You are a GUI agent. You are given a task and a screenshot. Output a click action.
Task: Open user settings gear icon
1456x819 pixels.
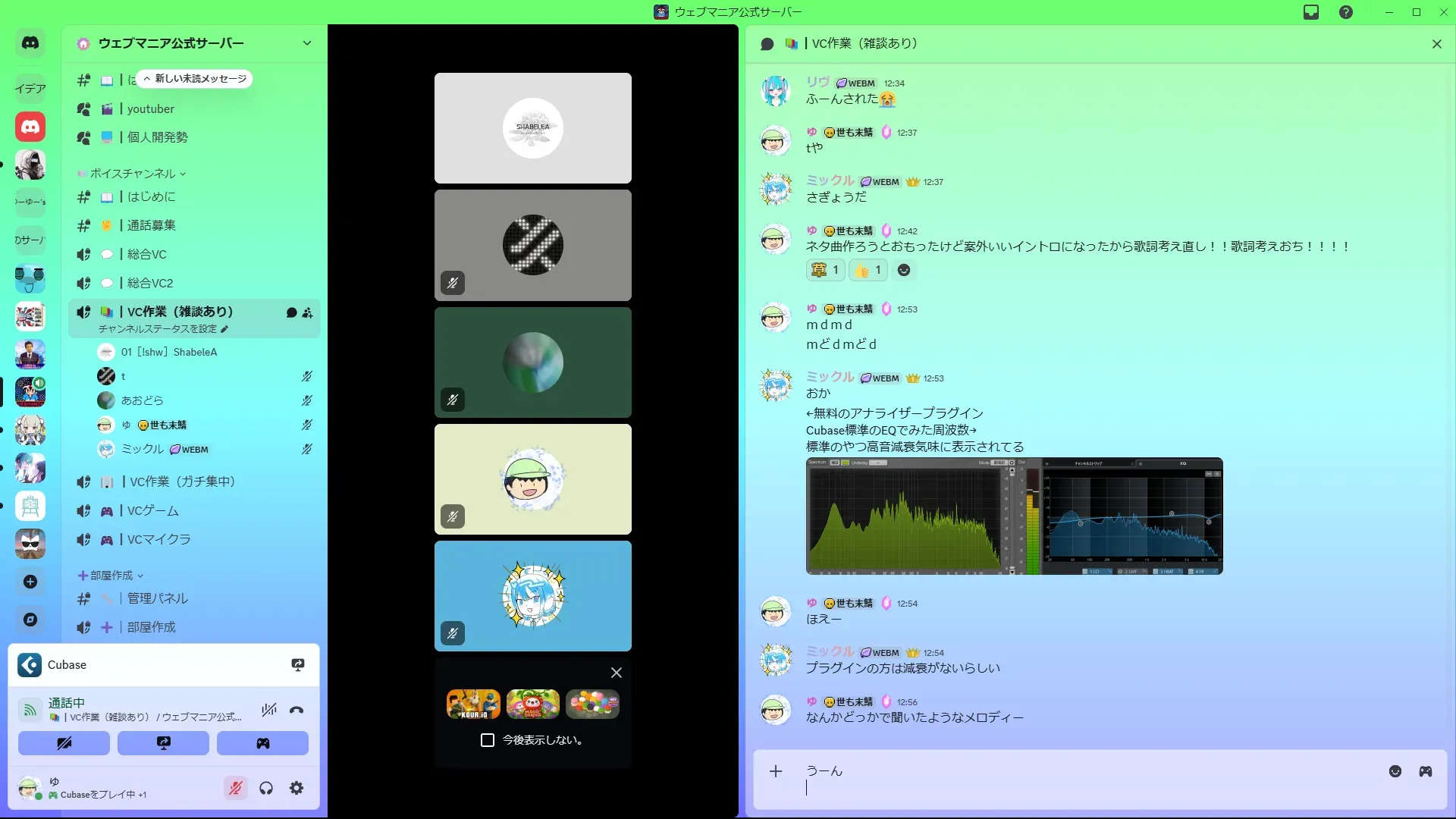coord(297,789)
